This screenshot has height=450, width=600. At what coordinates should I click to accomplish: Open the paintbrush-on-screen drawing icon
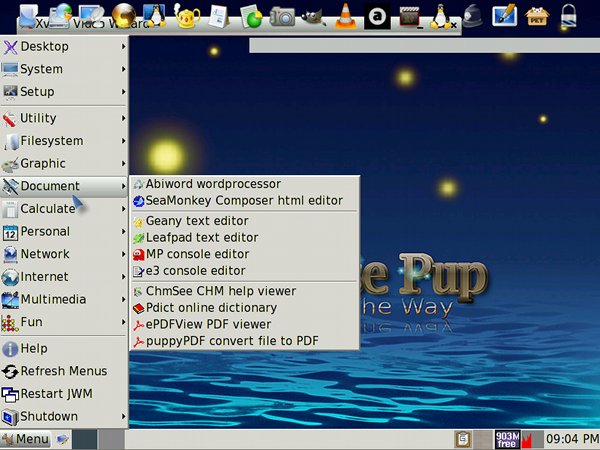[504, 16]
